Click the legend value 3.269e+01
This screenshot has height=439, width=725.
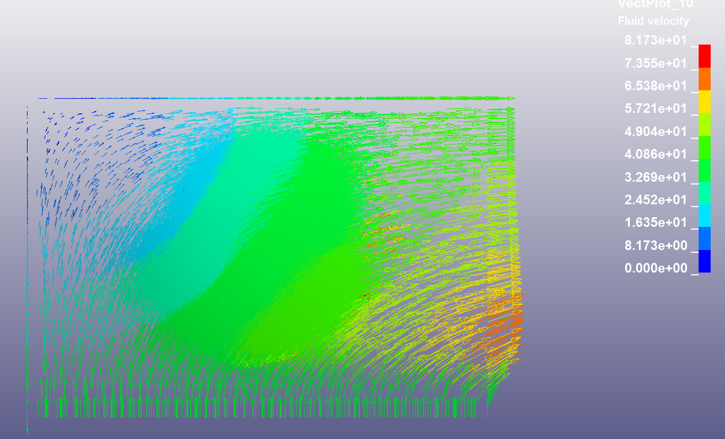point(655,177)
